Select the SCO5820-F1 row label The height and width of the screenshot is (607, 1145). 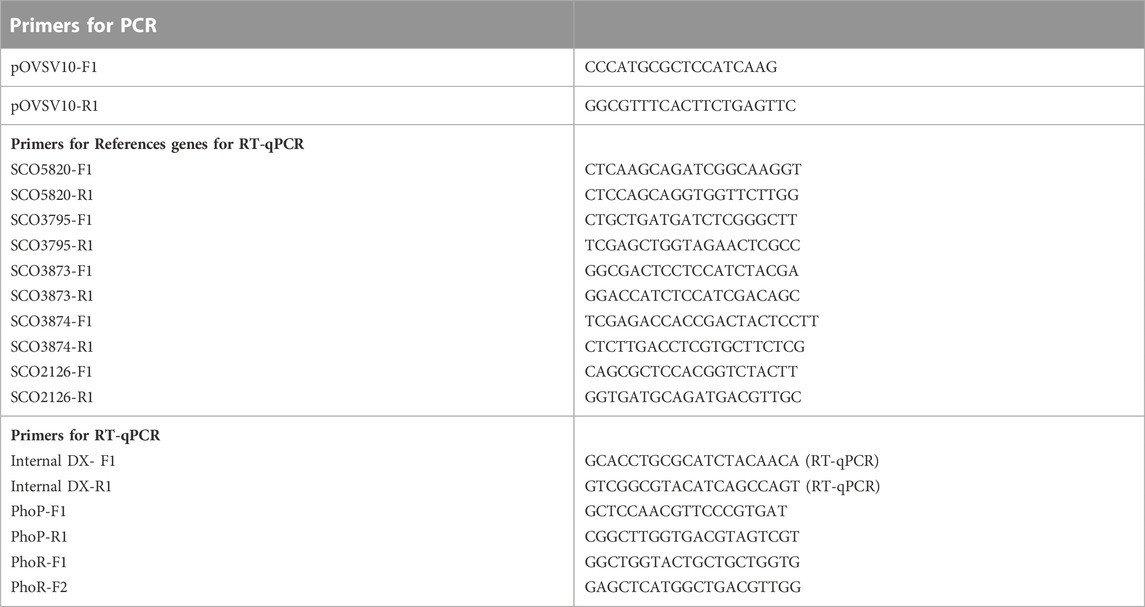pyautogui.click(x=51, y=169)
